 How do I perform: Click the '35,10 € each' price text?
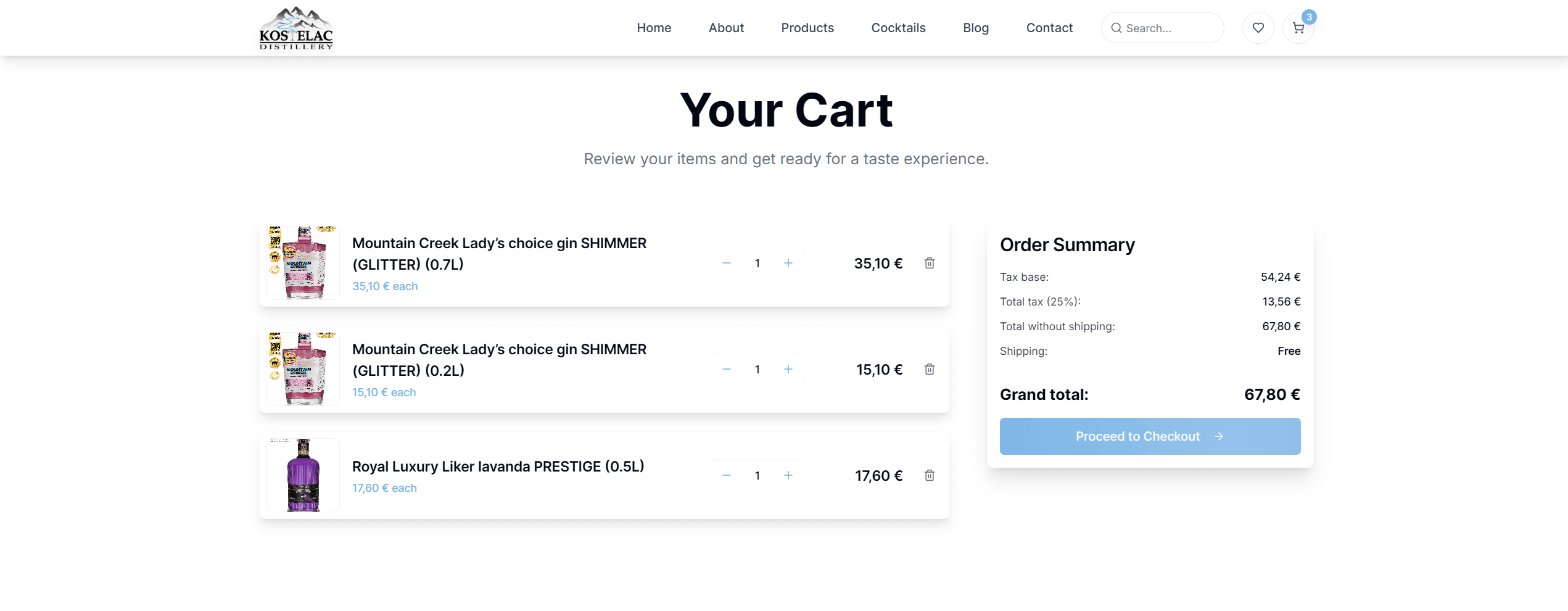pos(385,286)
